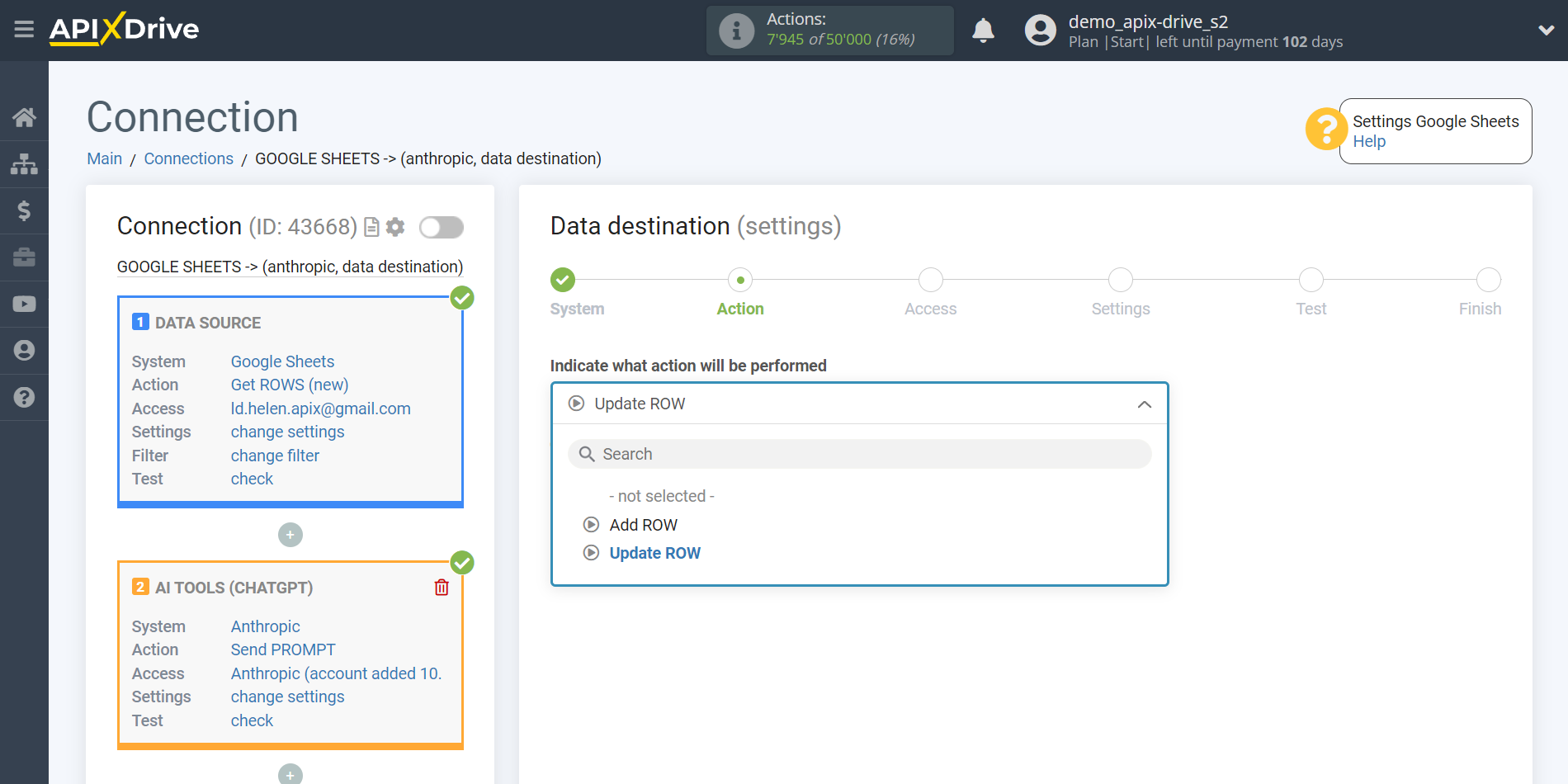Click the Main breadcrumb link
This screenshot has height=784, width=1568.
pos(105,158)
